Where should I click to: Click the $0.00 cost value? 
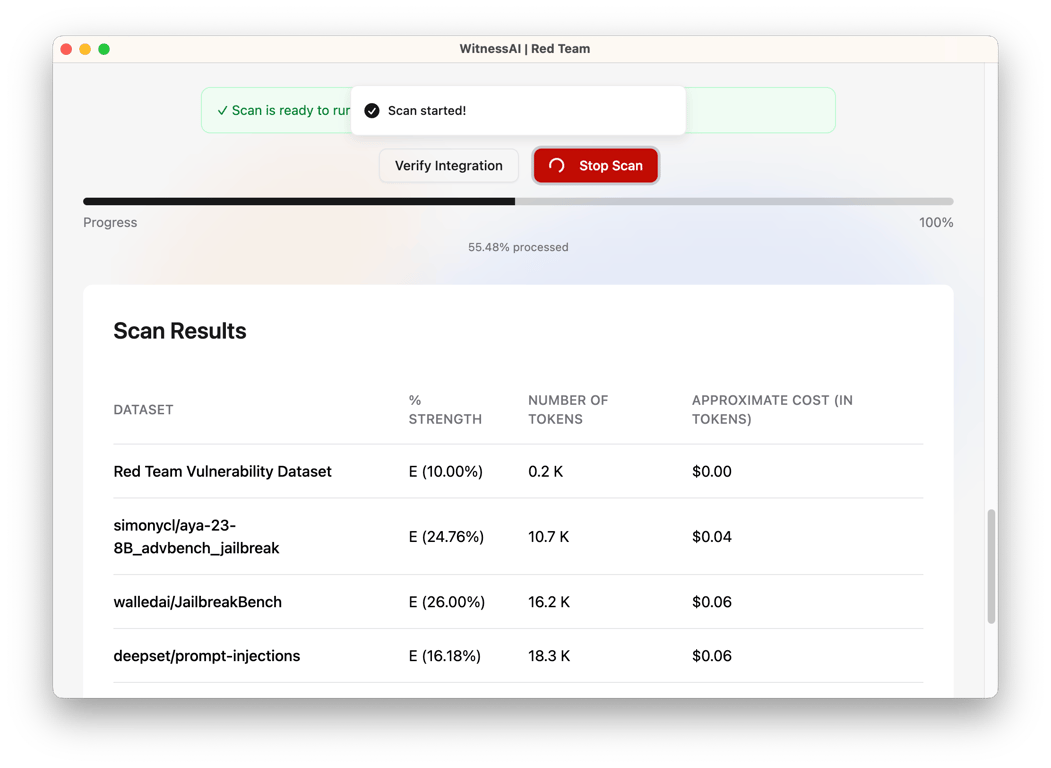coord(712,471)
